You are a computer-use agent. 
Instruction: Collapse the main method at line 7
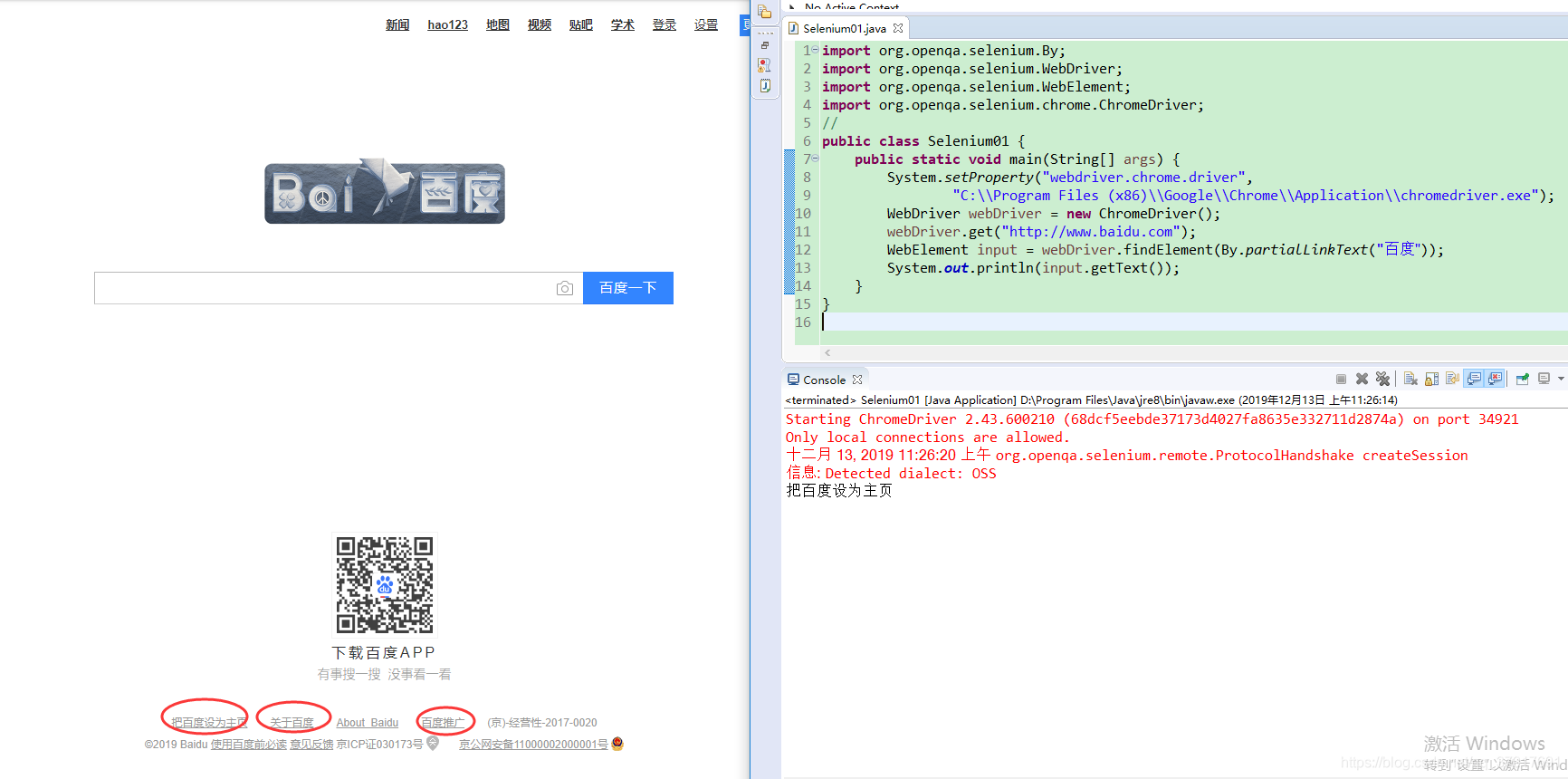815,159
